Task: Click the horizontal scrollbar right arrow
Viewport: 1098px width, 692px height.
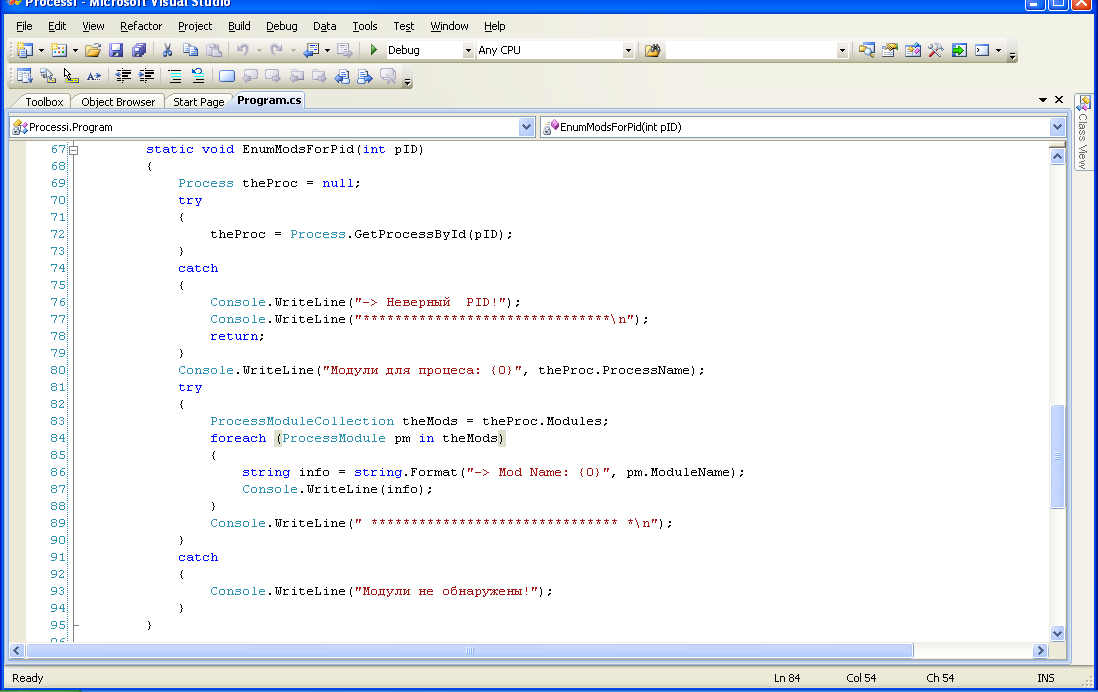Action: (x=1041, y=651)
